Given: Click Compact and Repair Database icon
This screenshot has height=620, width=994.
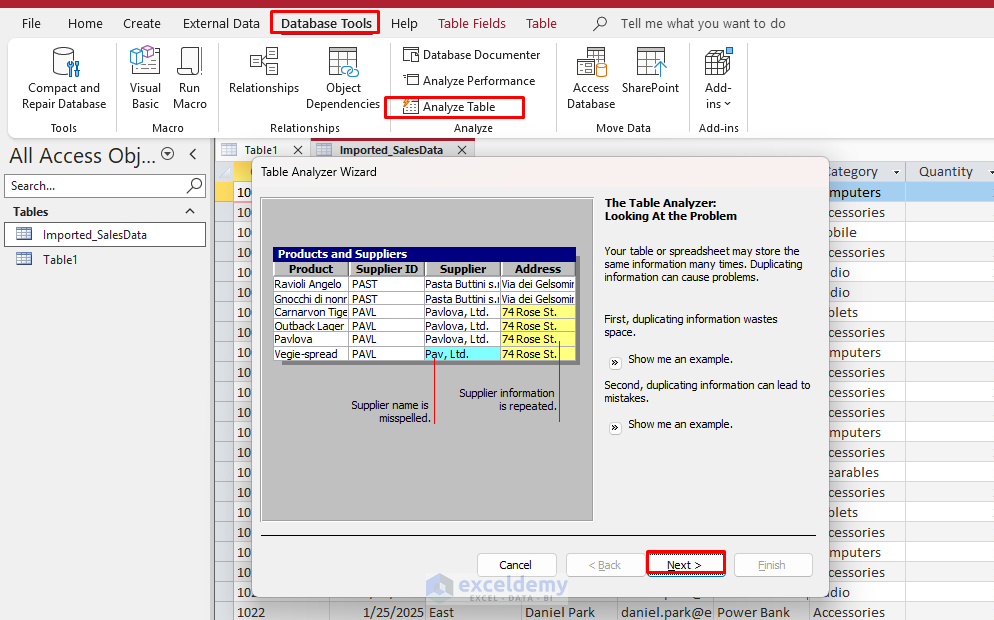Looking at the screenshot, I should [x=64, y=62].
